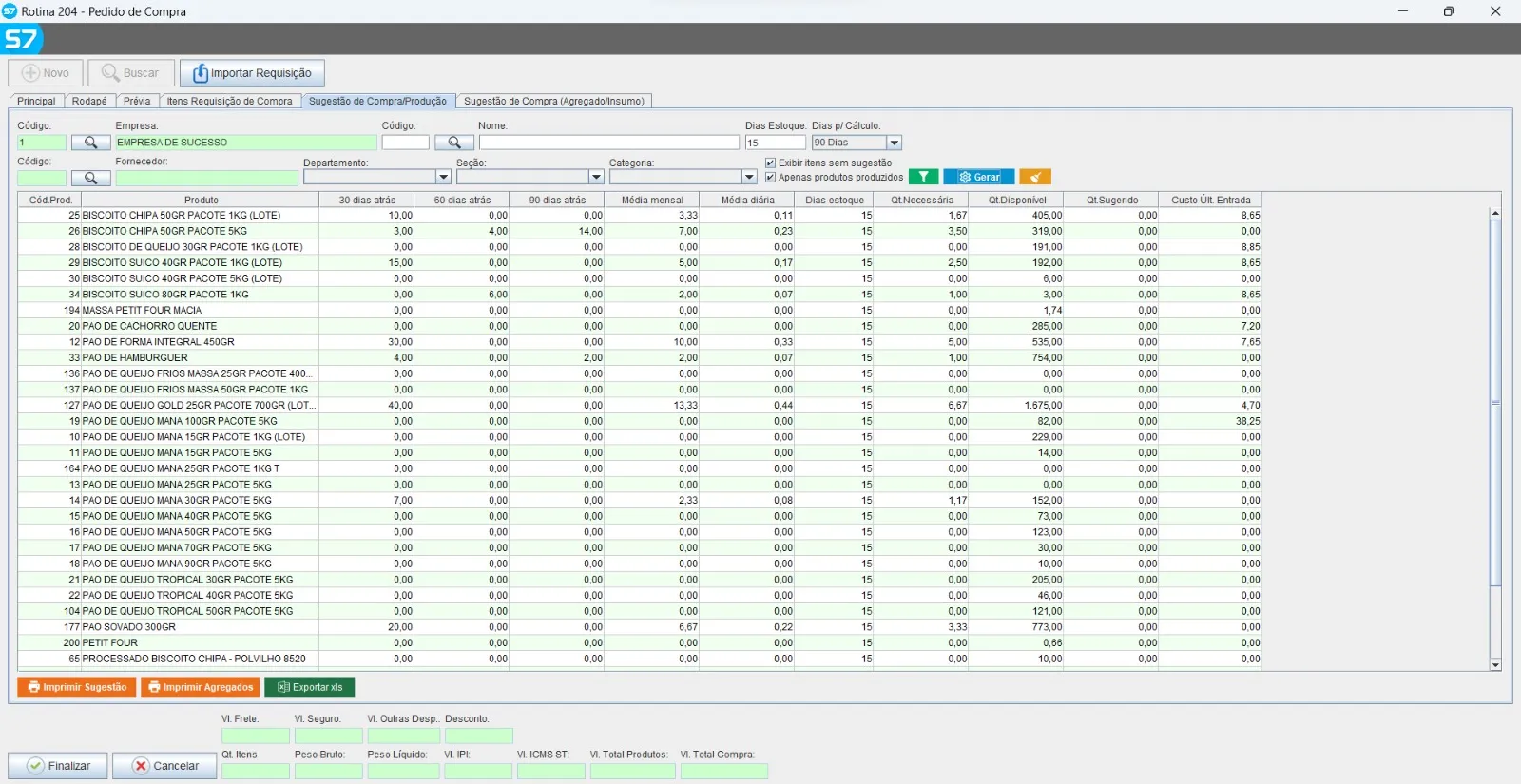Screen dimensions: 1521x784
Task: Click the Cancelar button
Action: (x=164, y=766)
